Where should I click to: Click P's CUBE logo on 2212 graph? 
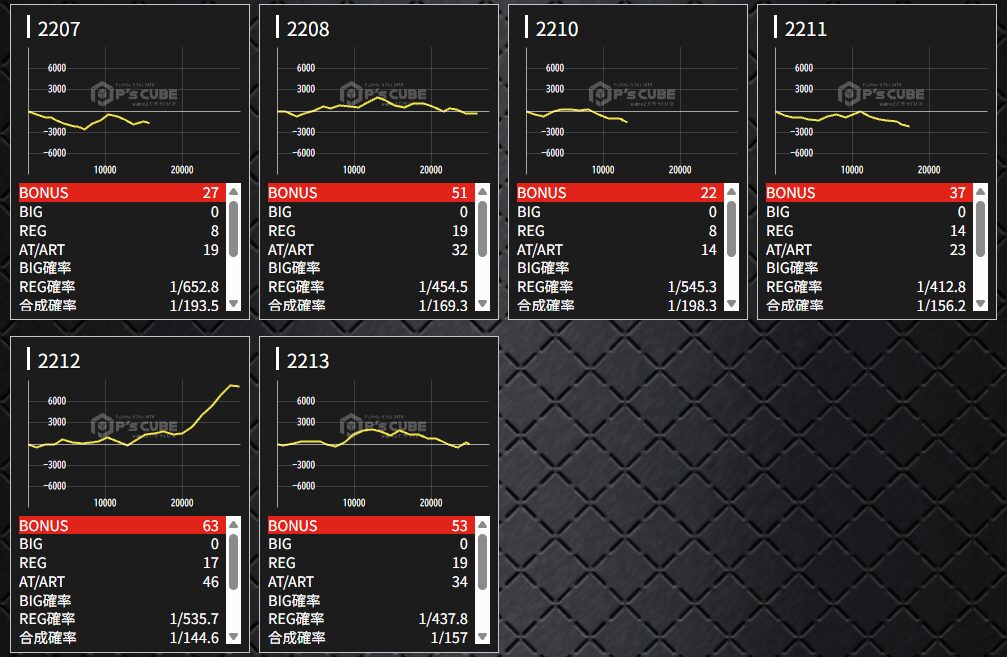134,426
